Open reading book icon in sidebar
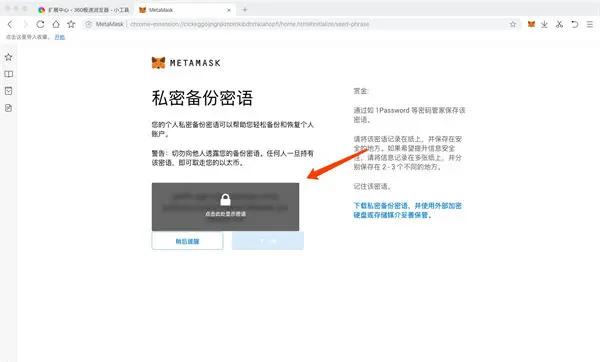 pos(8,74)
